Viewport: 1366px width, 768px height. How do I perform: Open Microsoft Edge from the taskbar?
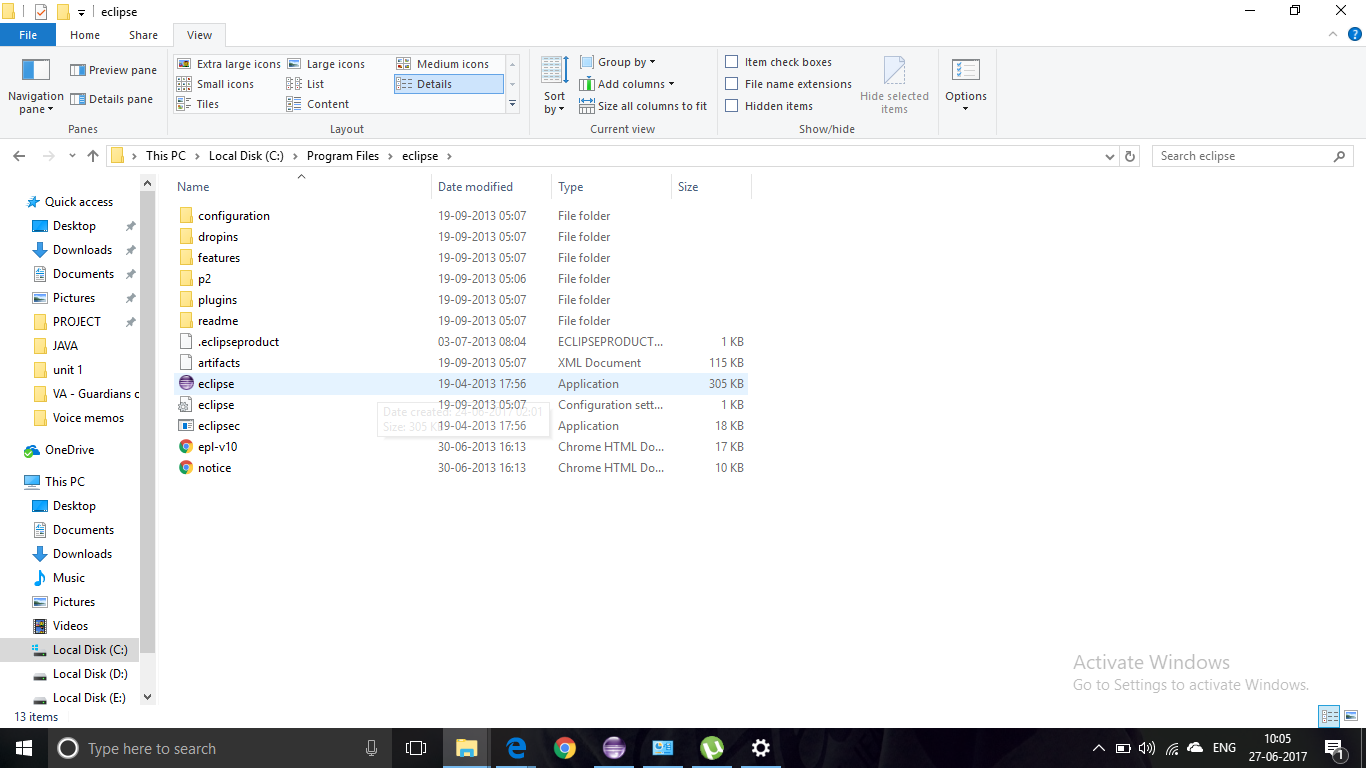coord(515,747)
